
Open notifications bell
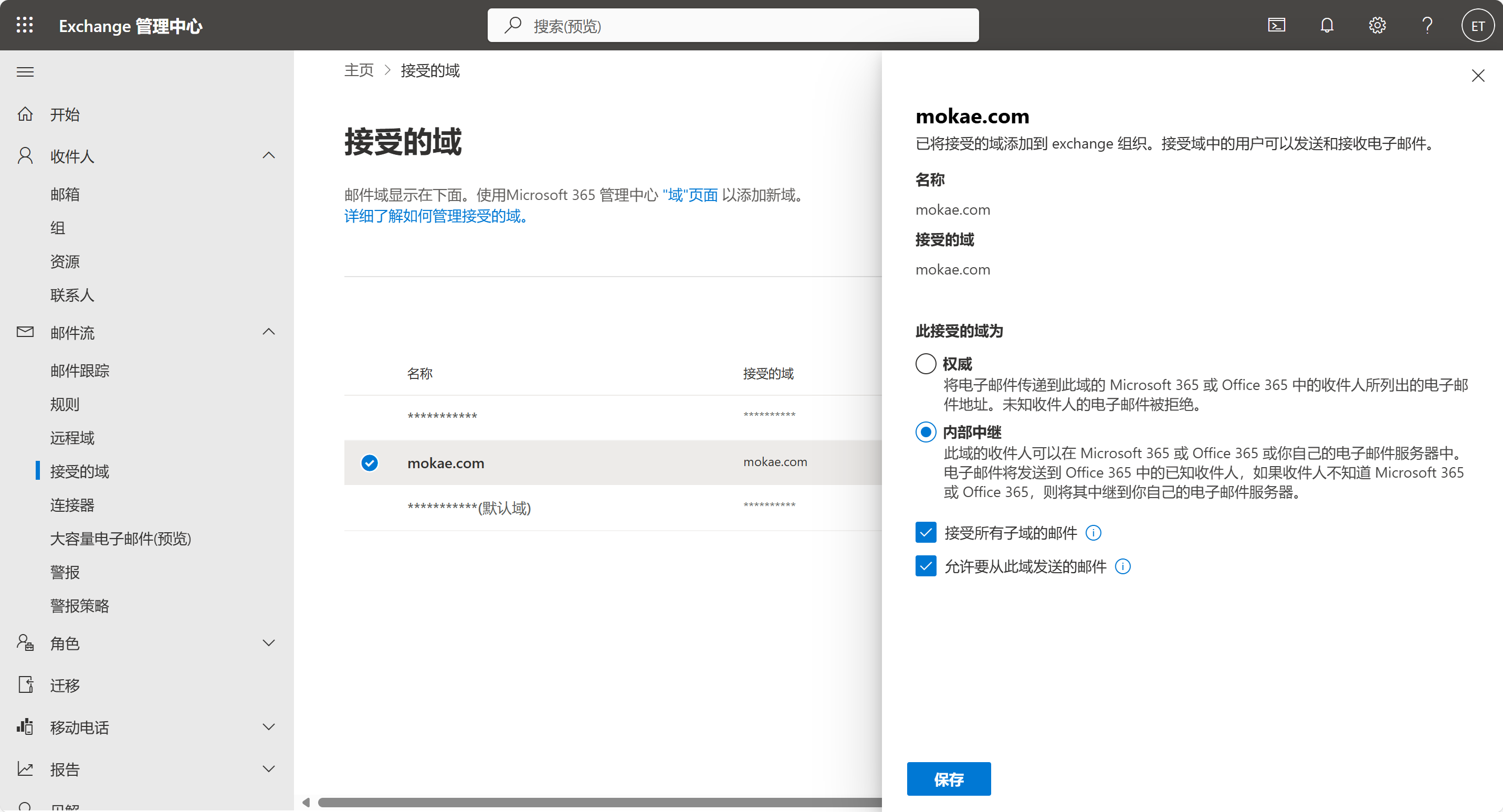tap(1327, 25)
